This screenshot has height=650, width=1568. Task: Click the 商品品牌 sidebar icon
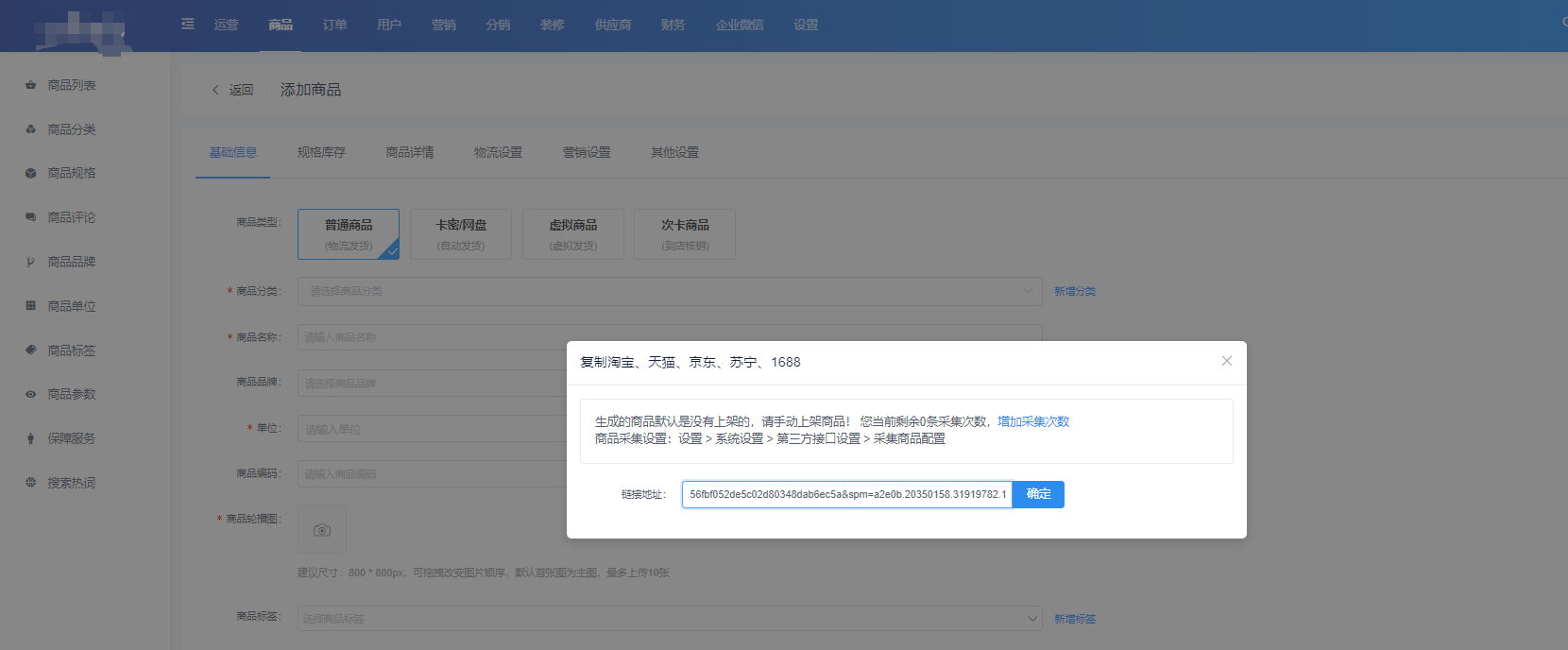pos(30,262)
